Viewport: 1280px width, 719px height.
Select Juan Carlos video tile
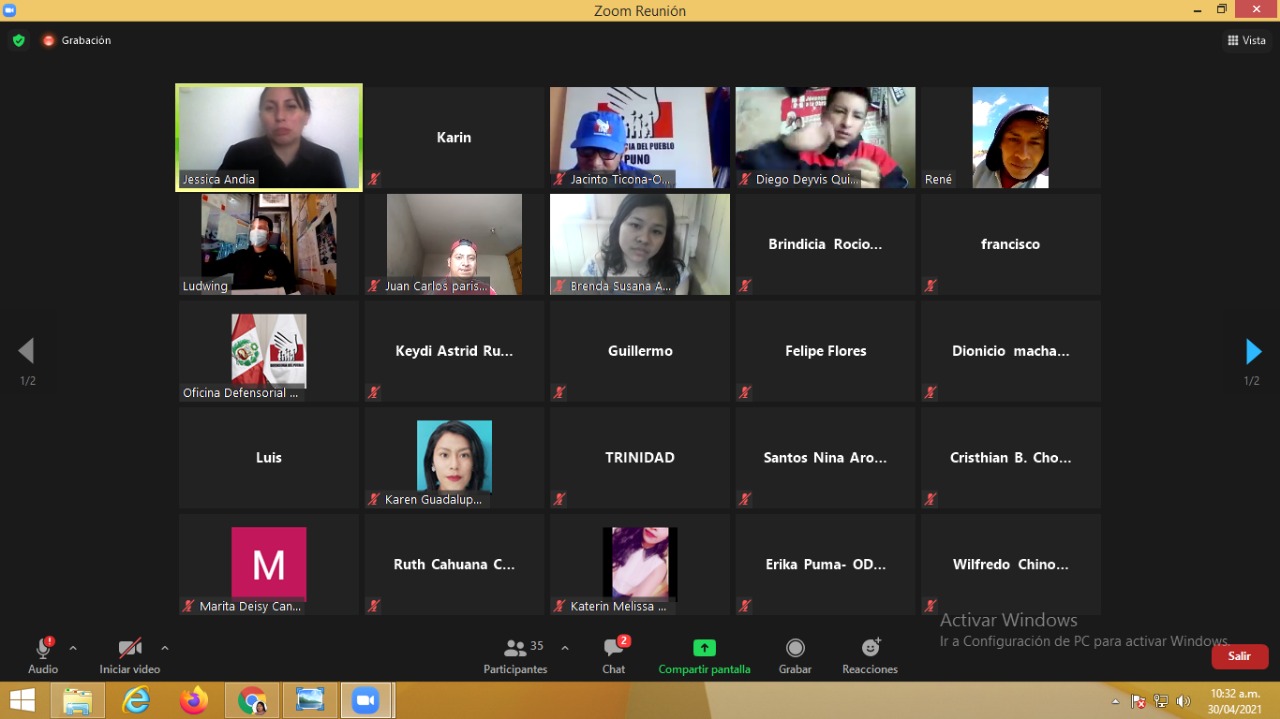click(x=454, y=244)
